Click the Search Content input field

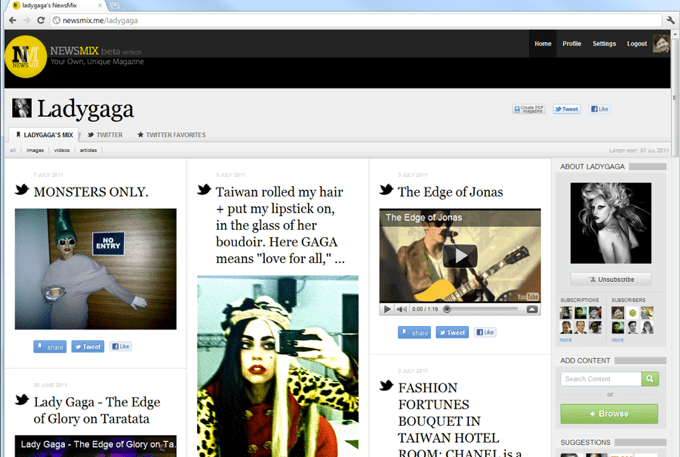click(x=601, y=379)
